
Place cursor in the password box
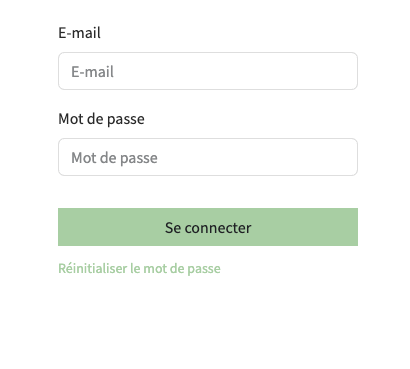coord(208,157)
